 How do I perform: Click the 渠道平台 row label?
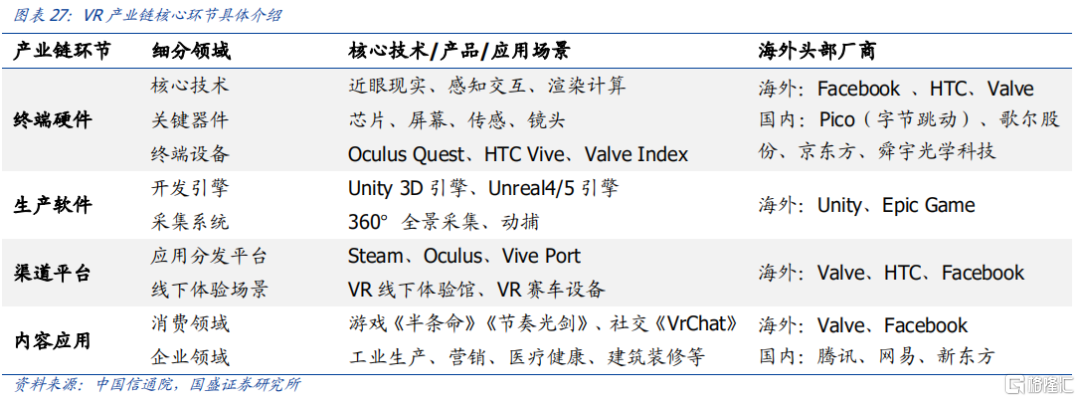(52, 273)
